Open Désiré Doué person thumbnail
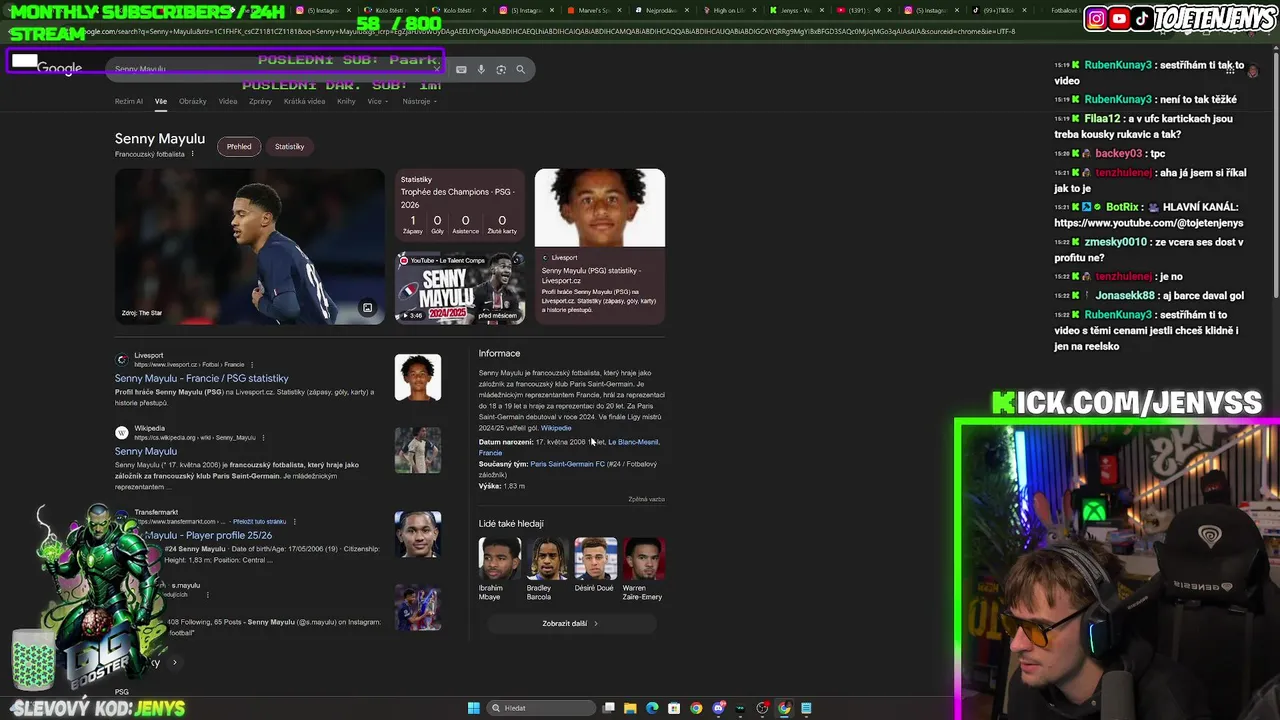Viewport: 1280px width, 720px height. pyautogui.click(x=595, y=559)
